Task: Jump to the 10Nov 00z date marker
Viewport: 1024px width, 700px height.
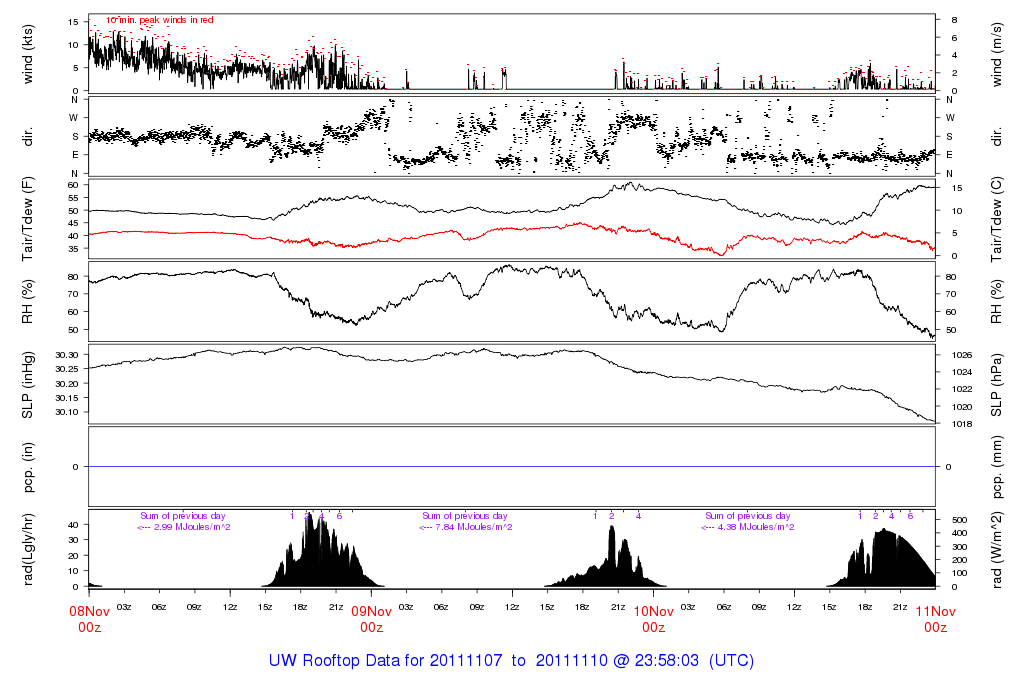Action: coord(653,619)
